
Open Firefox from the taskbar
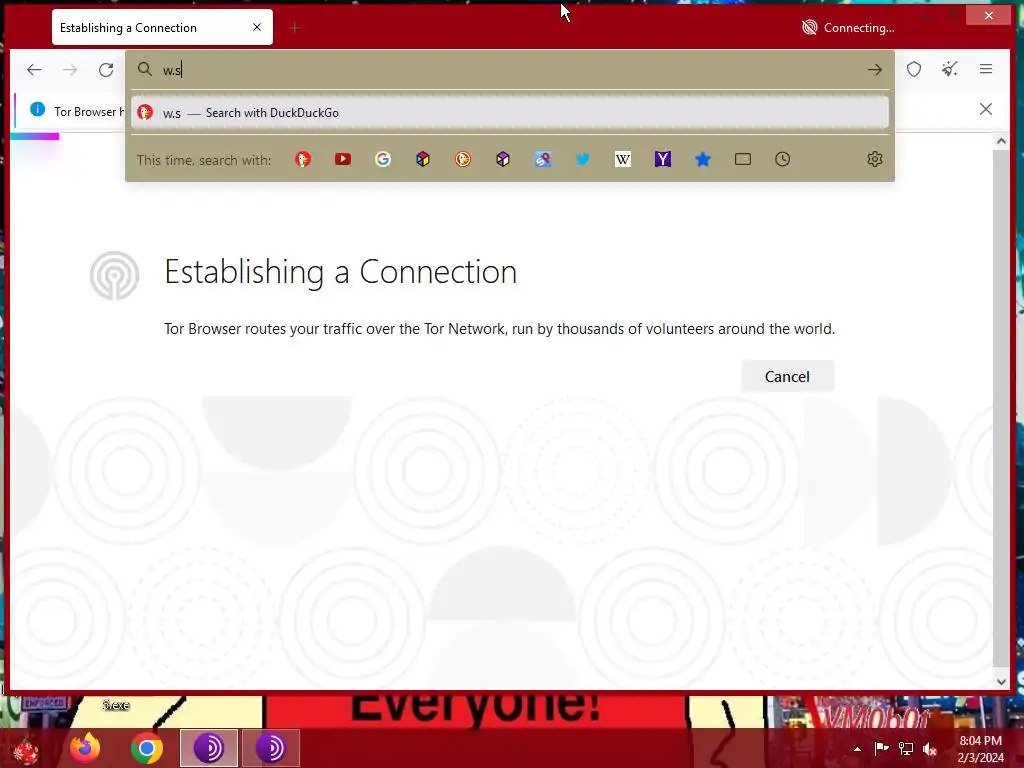[x=85, y=748]
